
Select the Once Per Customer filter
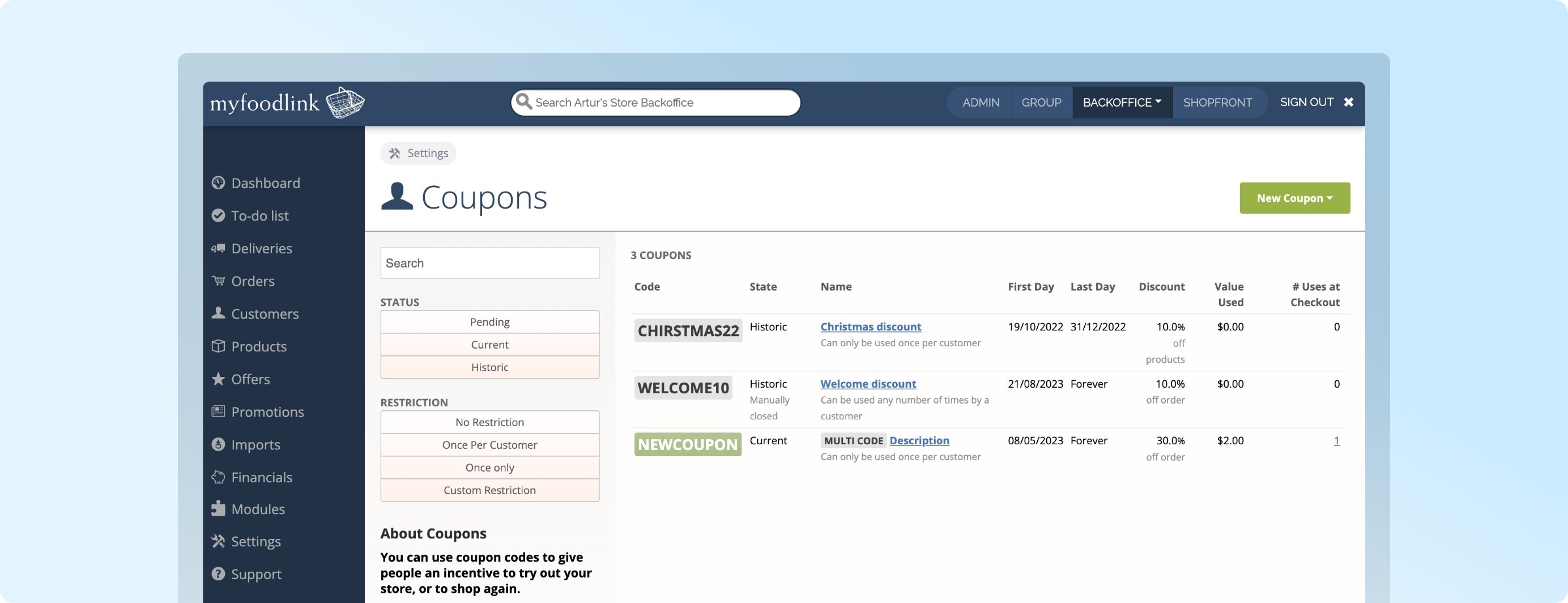(489, 445)
